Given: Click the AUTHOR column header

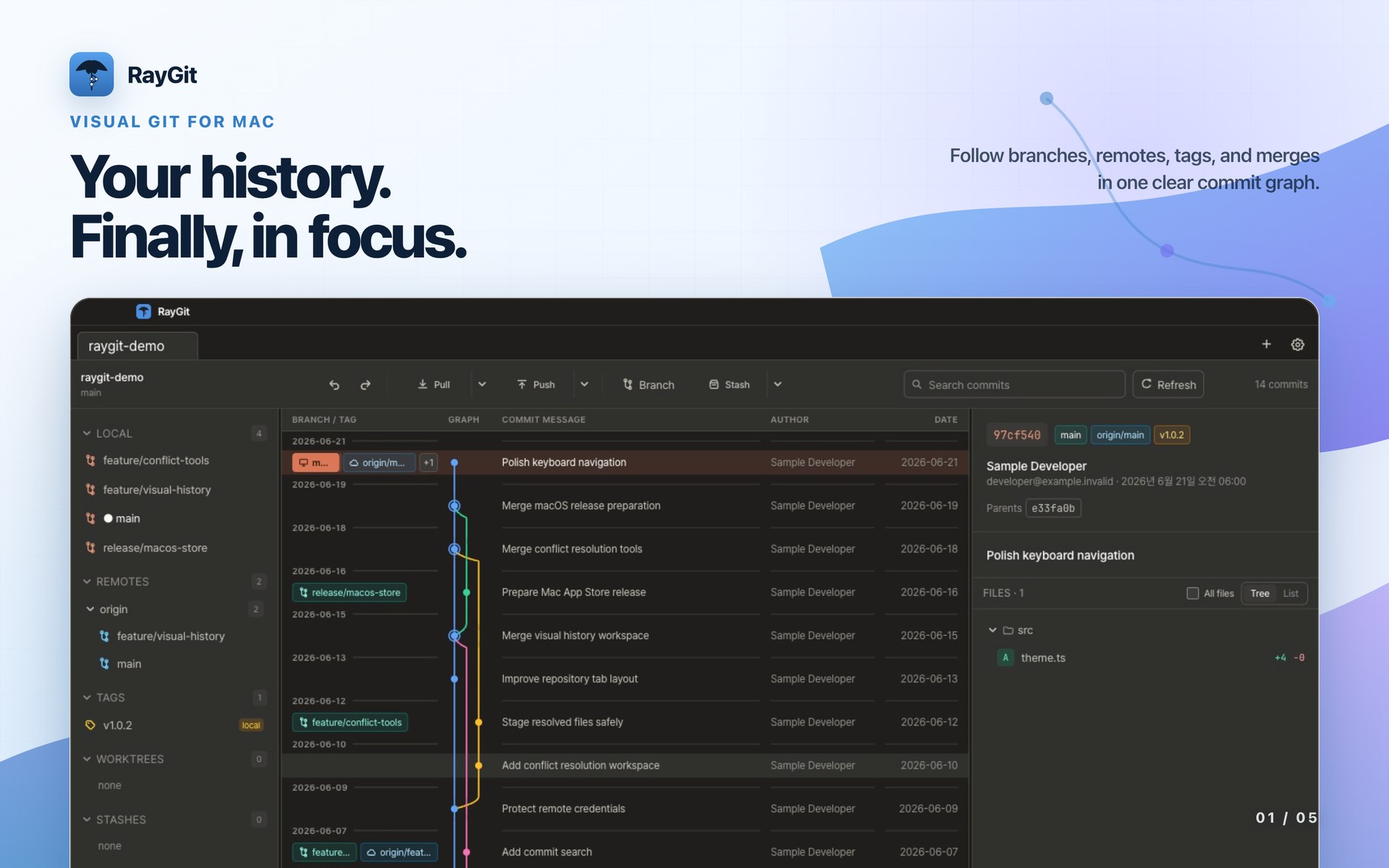Looking at the screenshot, I should pyautogui.click(x=789, y=420).
